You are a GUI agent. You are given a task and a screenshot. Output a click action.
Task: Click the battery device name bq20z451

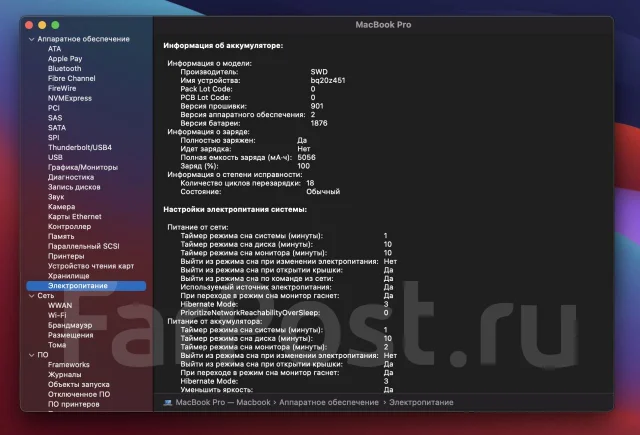pyautogui.click(x=328, y=80)
